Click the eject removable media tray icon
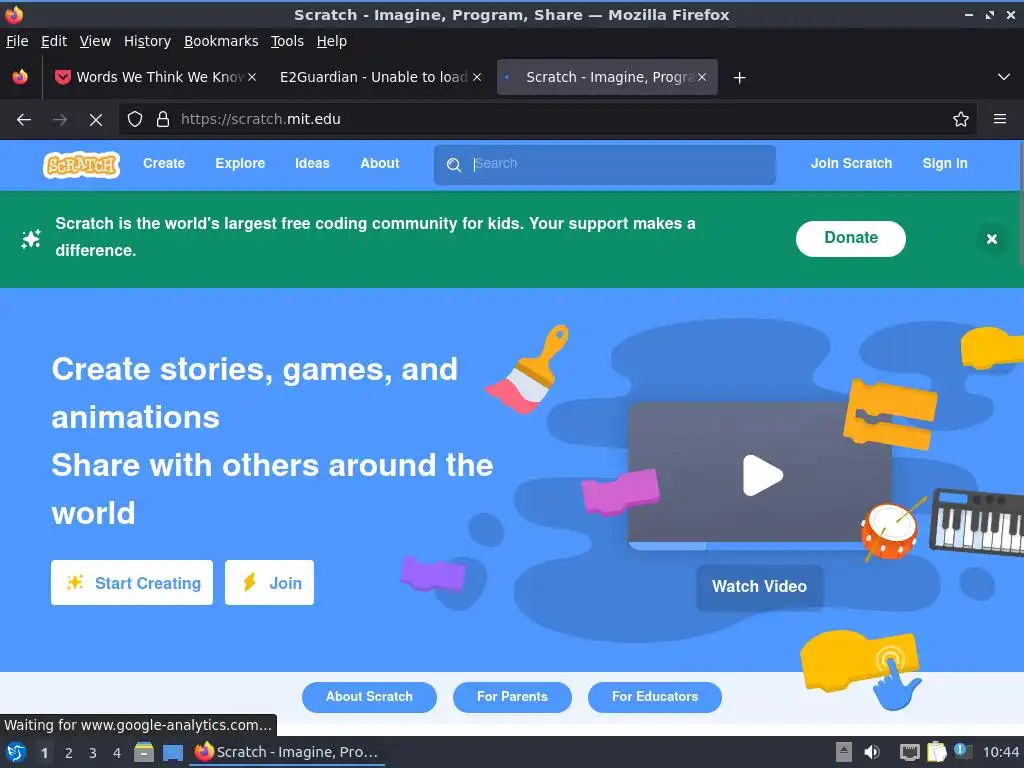The height and width of the screenshot is (768, 1024). [844, 752]
